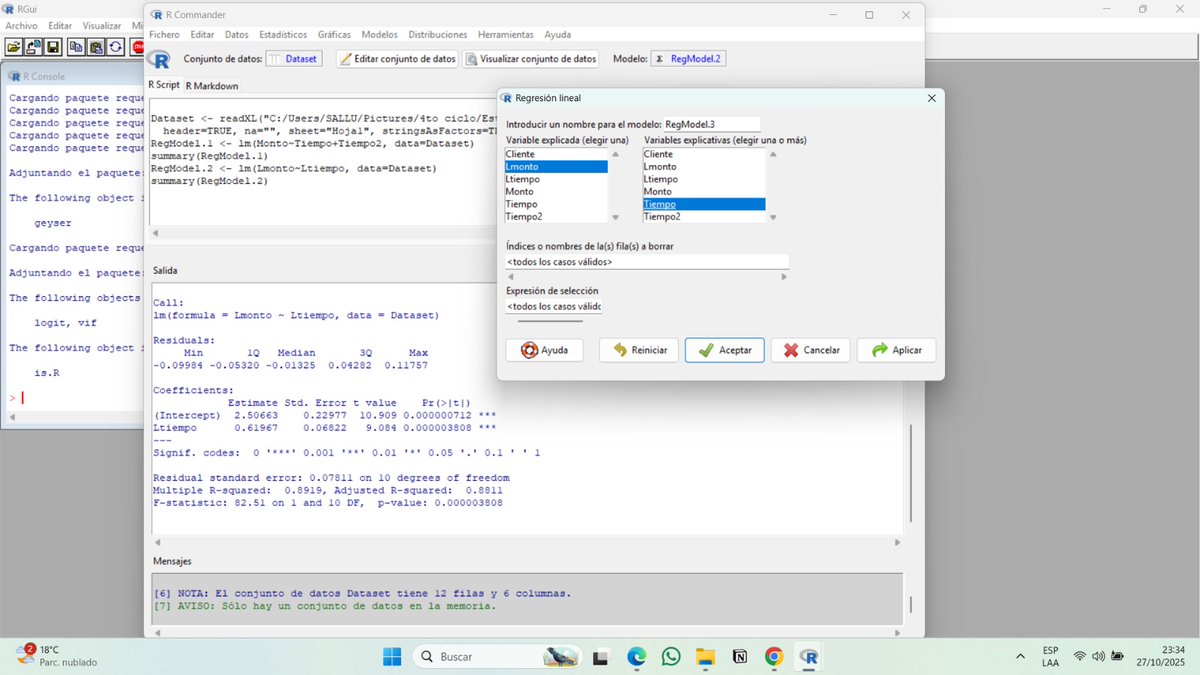Click the Cancelar button

(x=811, y=350)
